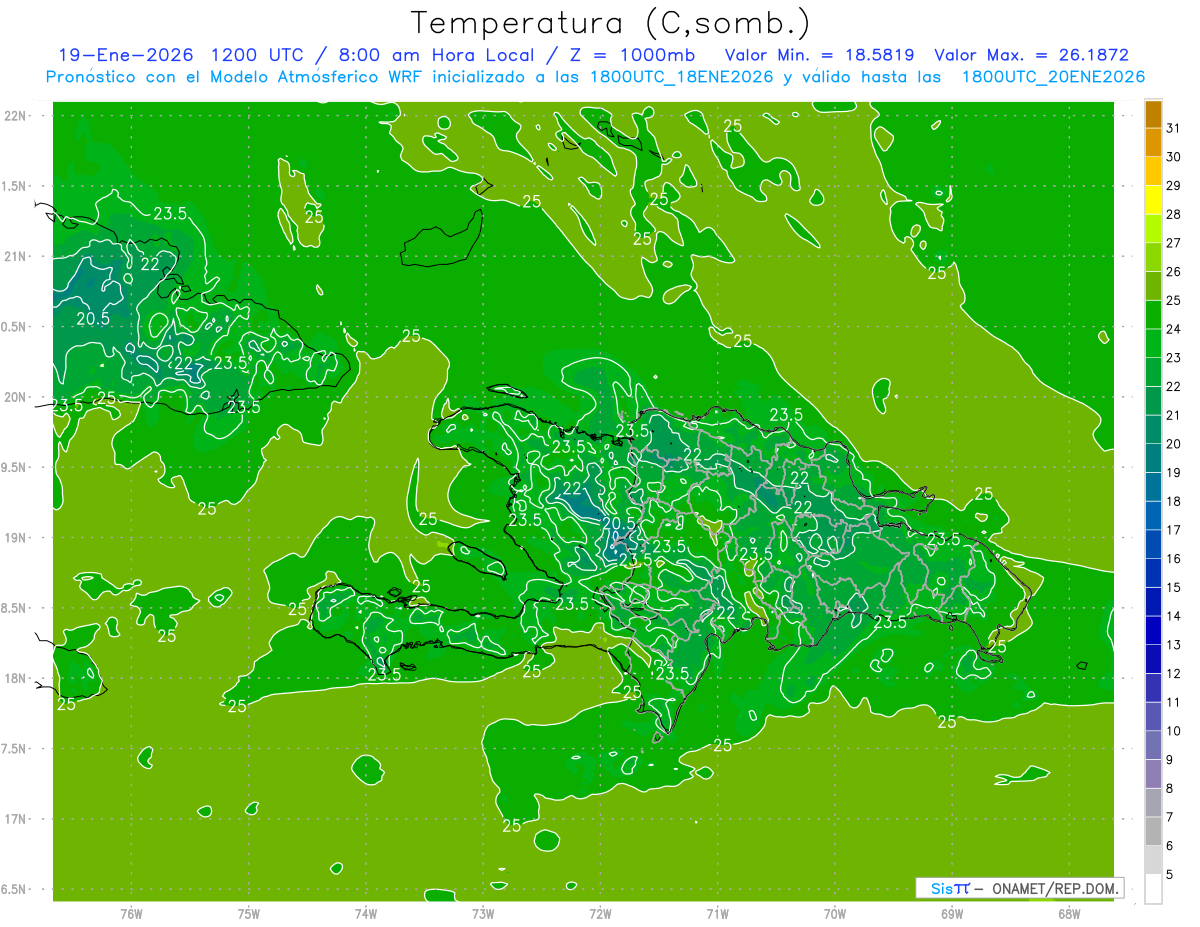
Task: Click the latitude axis label "22N"
Action: pyautogui.click(x=15, y=115)
